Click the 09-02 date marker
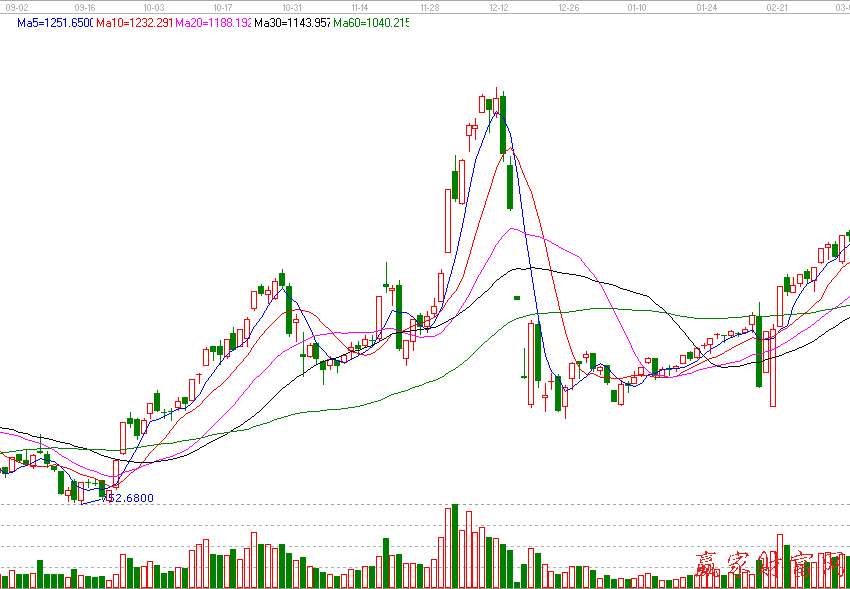The width and height of the screenshot is (850, 589). 17,7
